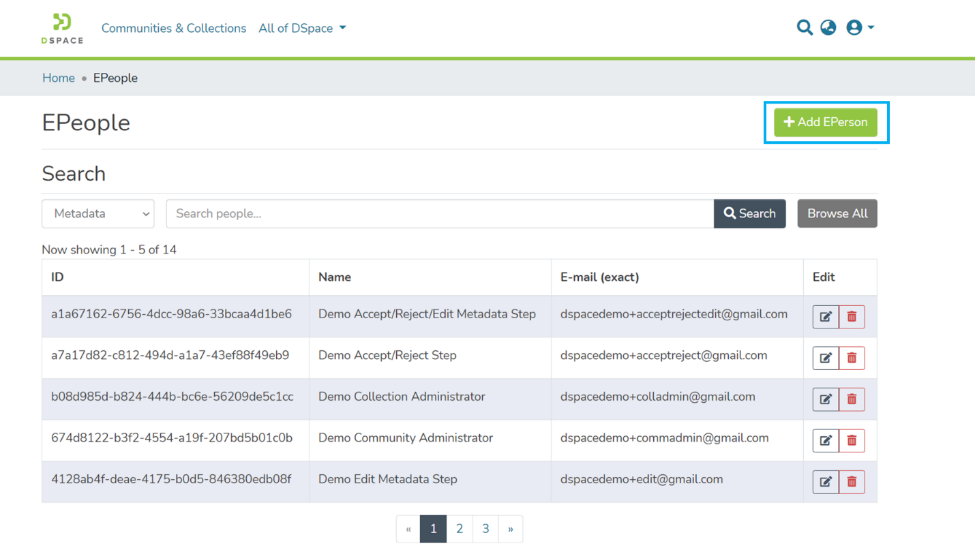975x552 pixels.
Task: Edit the Demo Collection Administrator eperson
Action: (x=825, y=399)
